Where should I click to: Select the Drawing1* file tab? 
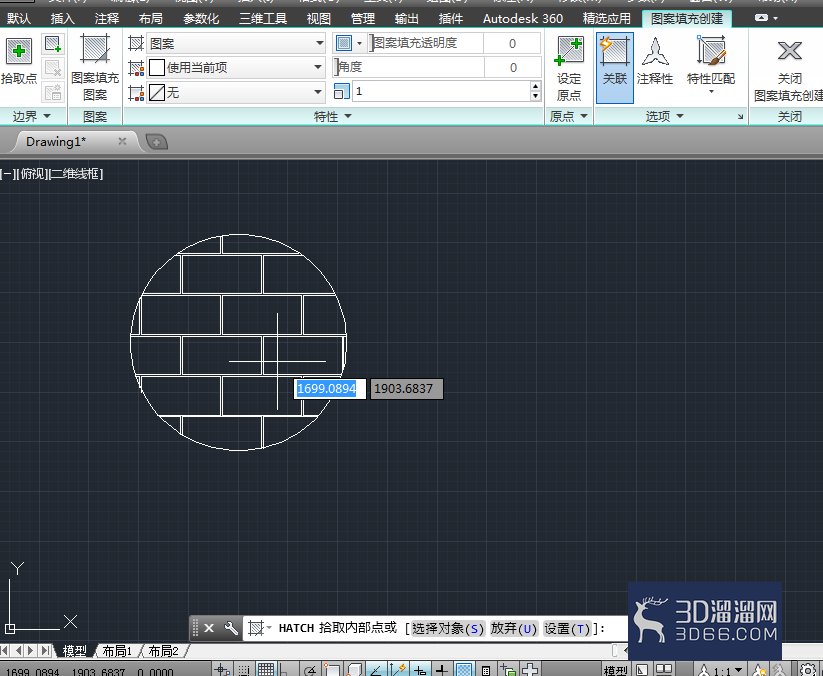(56, 142)
